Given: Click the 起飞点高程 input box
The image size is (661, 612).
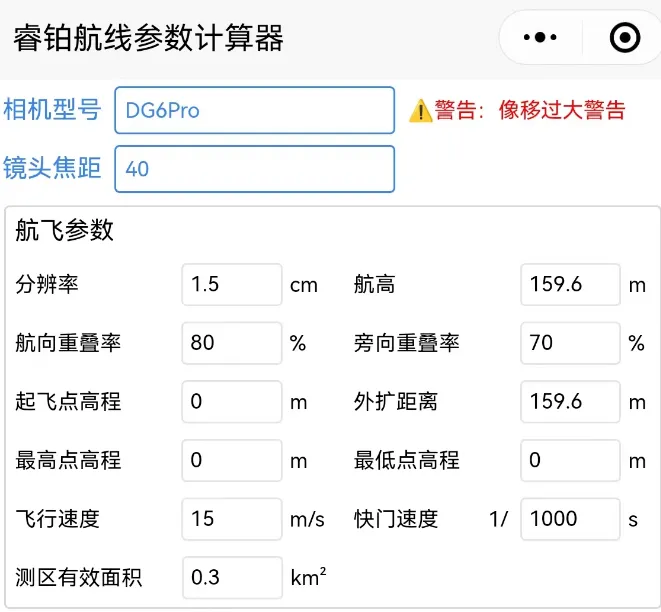Looking at the screenshot, I should (x=232, y=402).
